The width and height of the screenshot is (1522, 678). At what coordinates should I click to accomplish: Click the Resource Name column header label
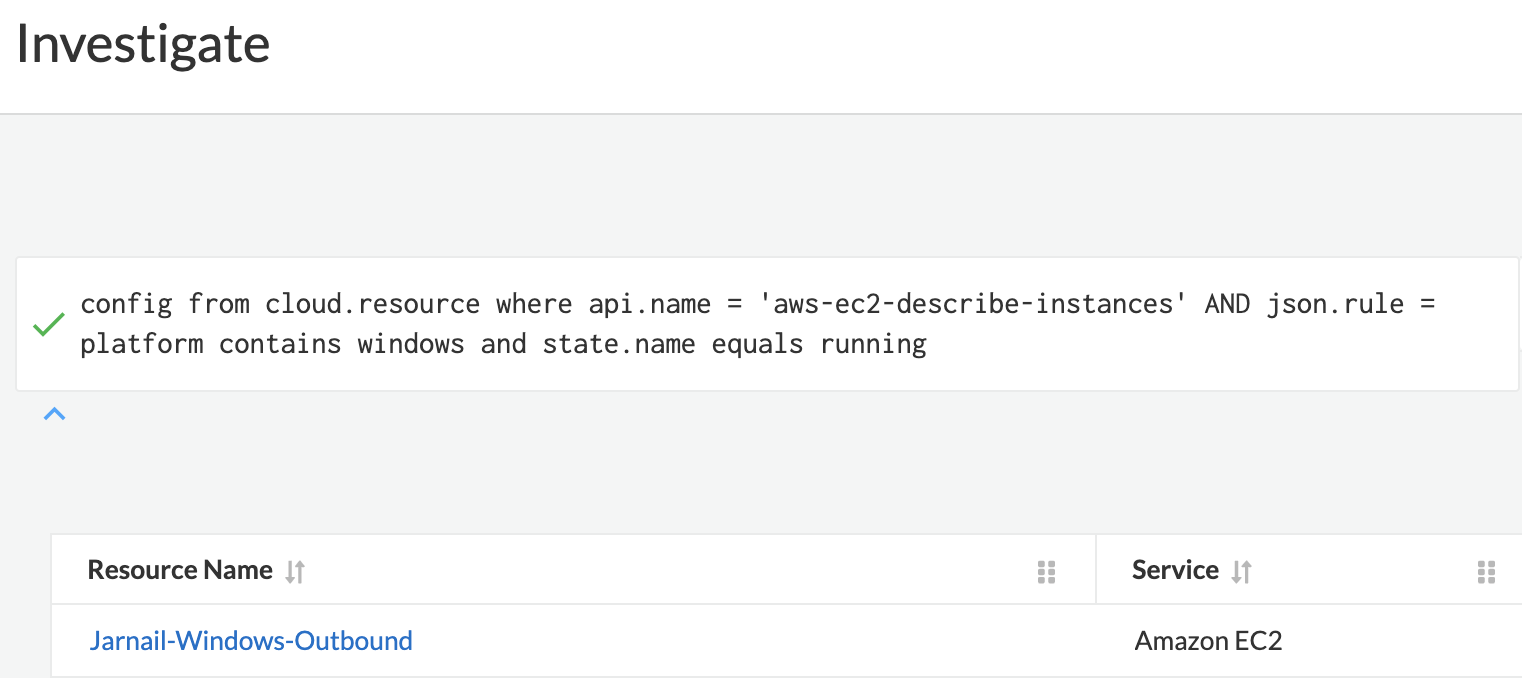[x=180, y=570]
